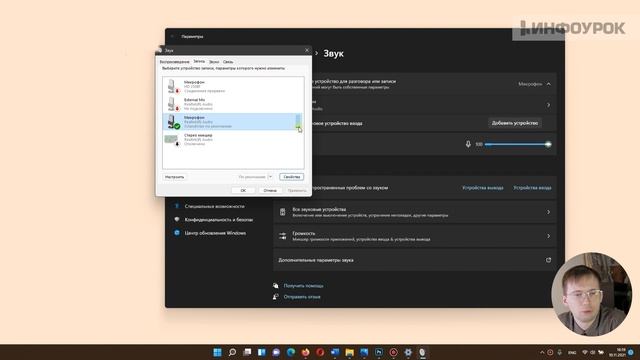Screen dimensions: 640x360
Task: Confirm the Звук dialog with OK
Action: (x=243, y=190)
